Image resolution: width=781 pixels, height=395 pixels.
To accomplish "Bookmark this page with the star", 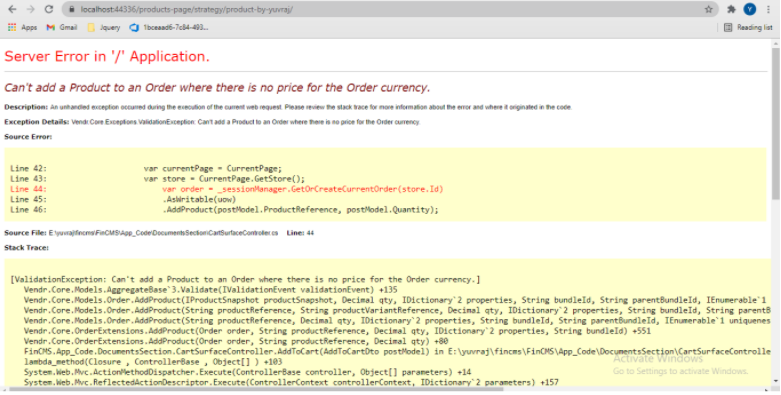I will [708, 9].
